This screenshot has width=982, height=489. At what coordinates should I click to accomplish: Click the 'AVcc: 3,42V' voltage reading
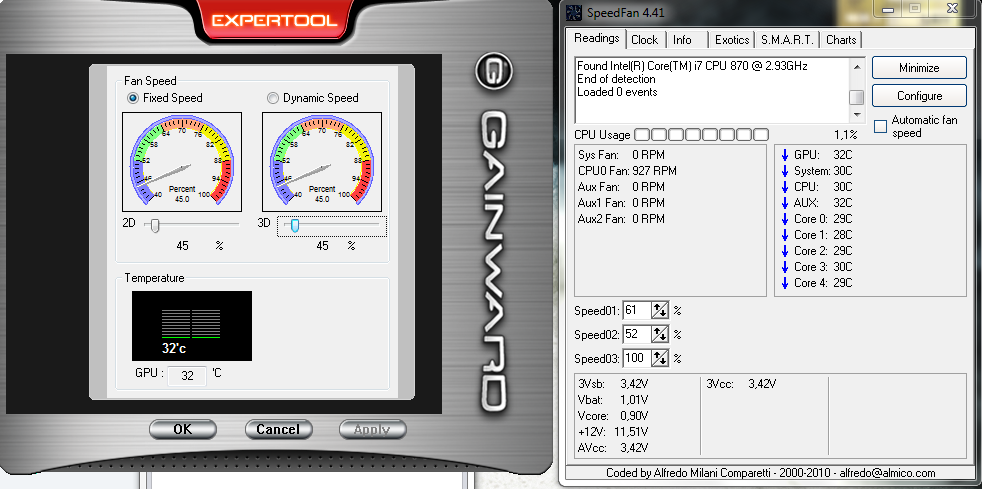click(613, 448)
